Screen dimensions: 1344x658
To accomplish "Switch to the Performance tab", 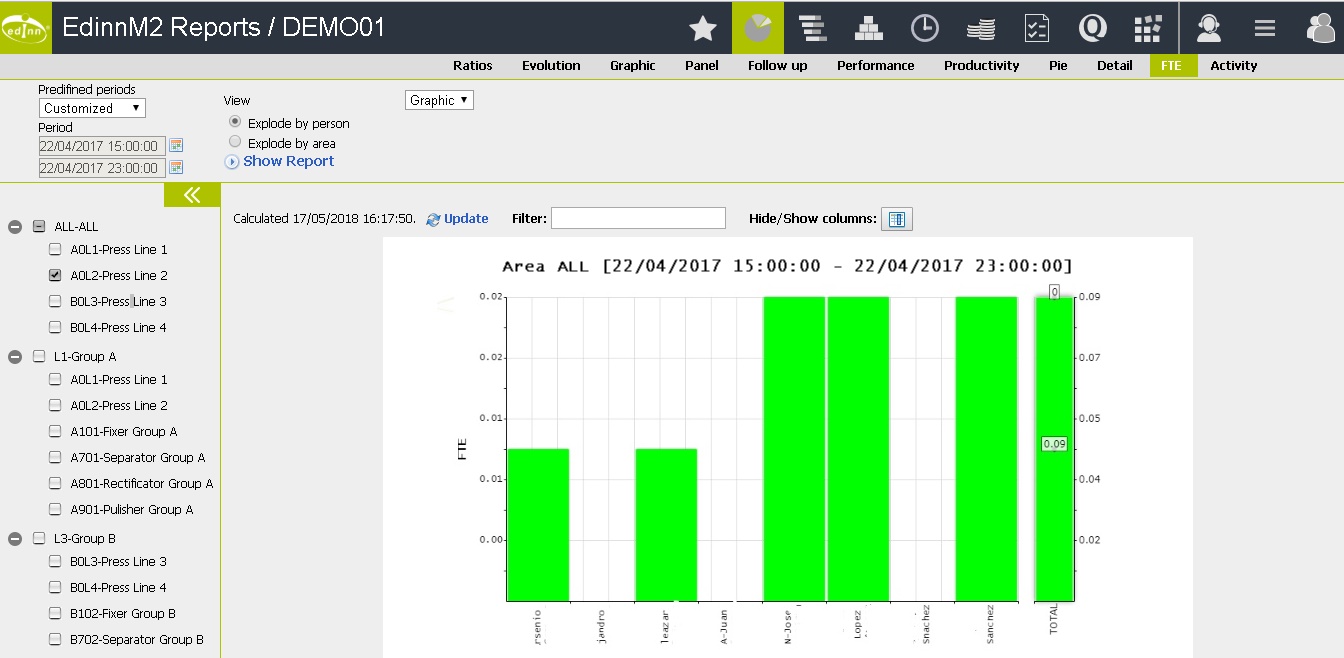I will pyautogui.click(x=876, y=65).
